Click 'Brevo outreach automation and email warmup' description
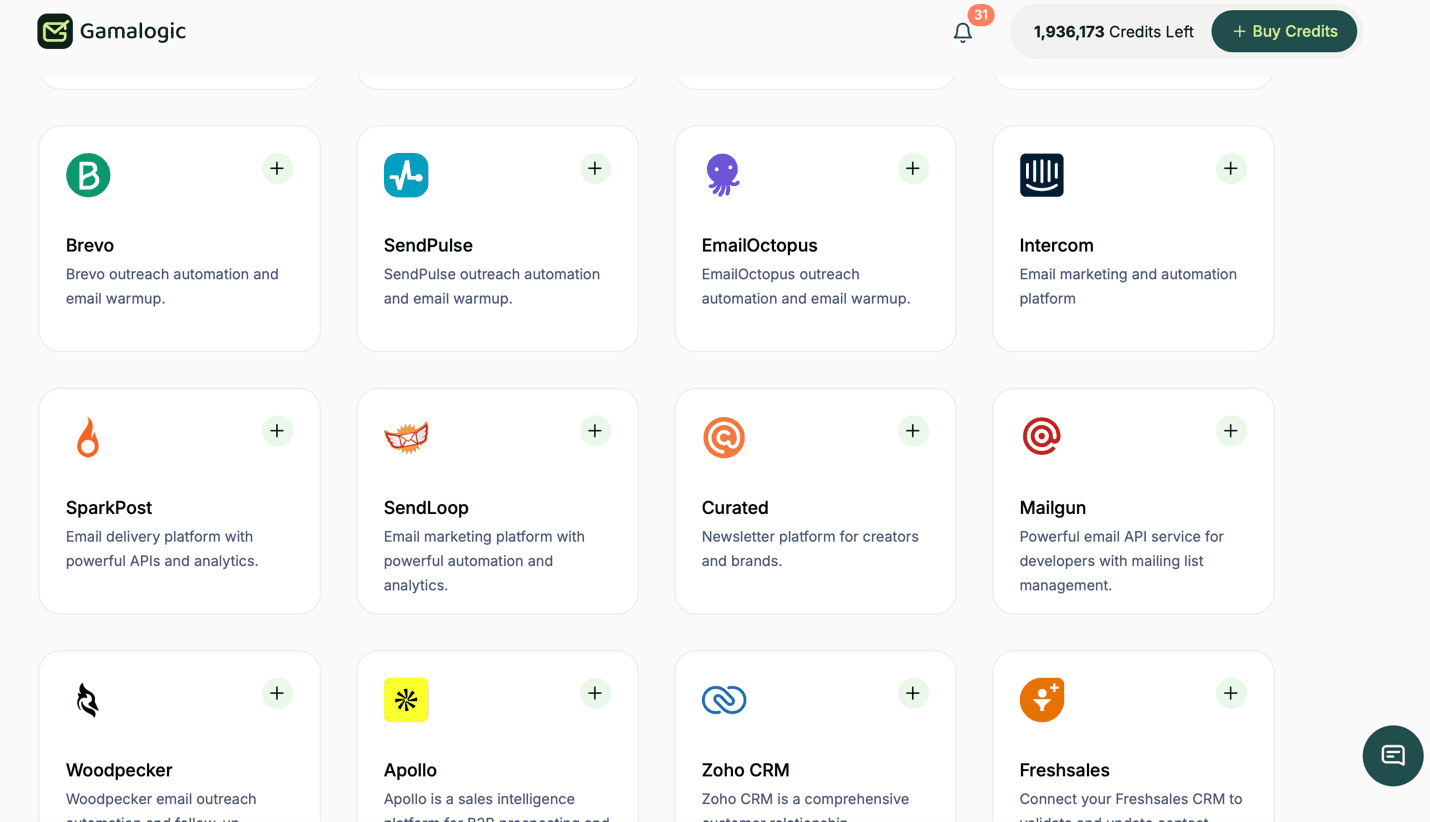 [172, 286]
